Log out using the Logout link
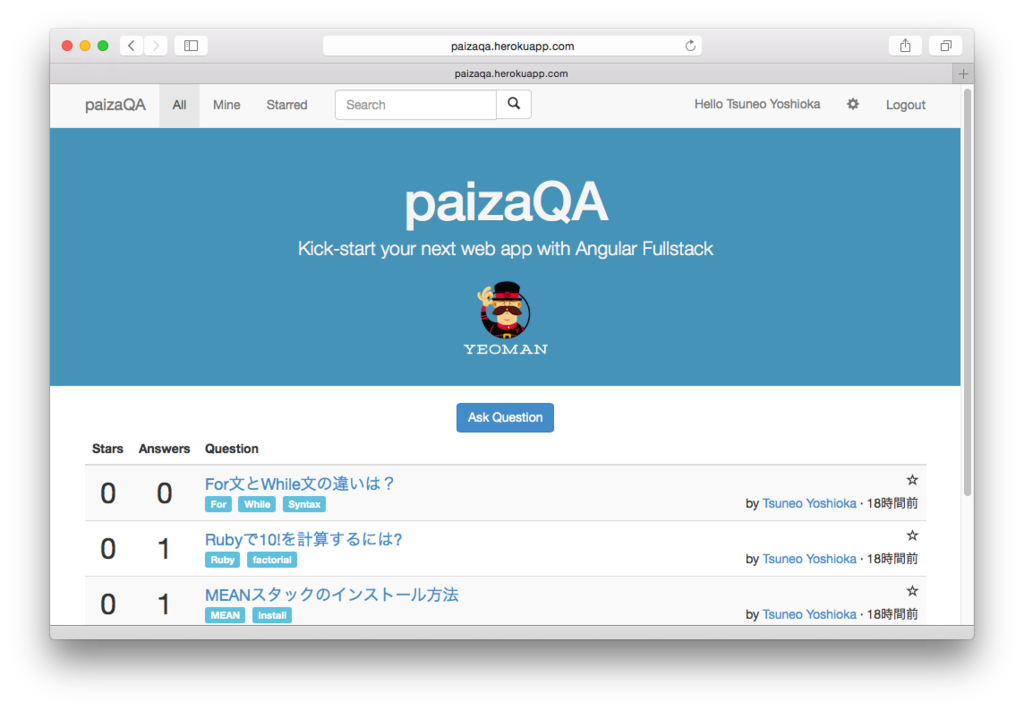 click(x=905, y=105)
